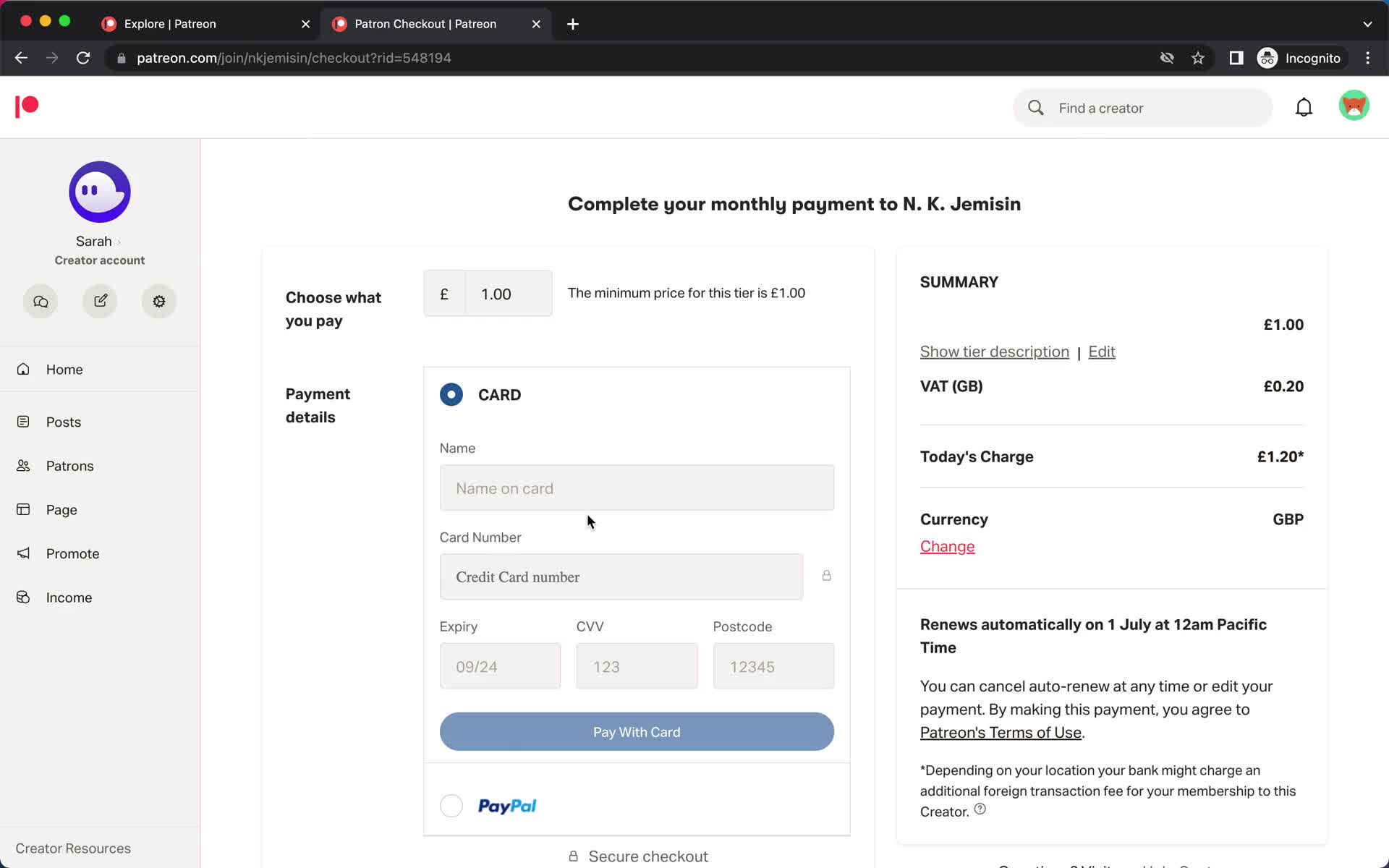1389x868 pixels.
Task: Click the help icon after foreign fee note
Action: coord(980,809)
